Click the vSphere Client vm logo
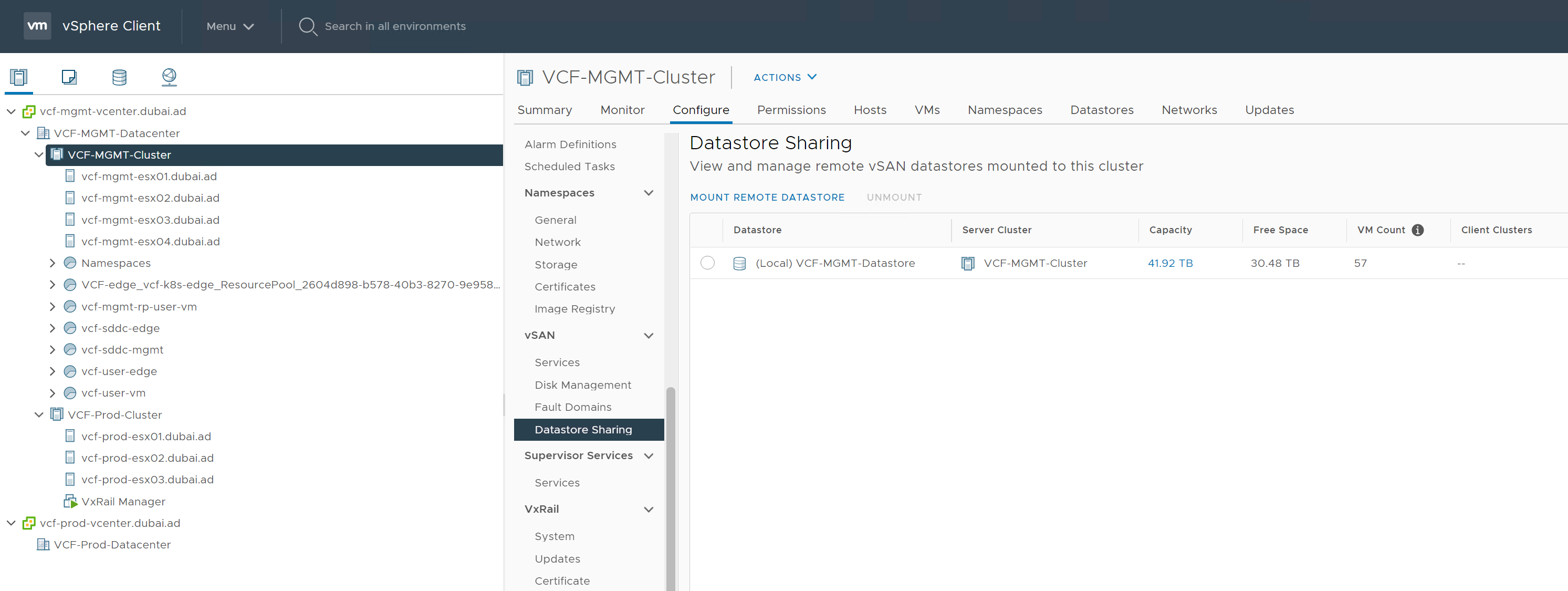 pyautogui.click(x=37, y=26)
